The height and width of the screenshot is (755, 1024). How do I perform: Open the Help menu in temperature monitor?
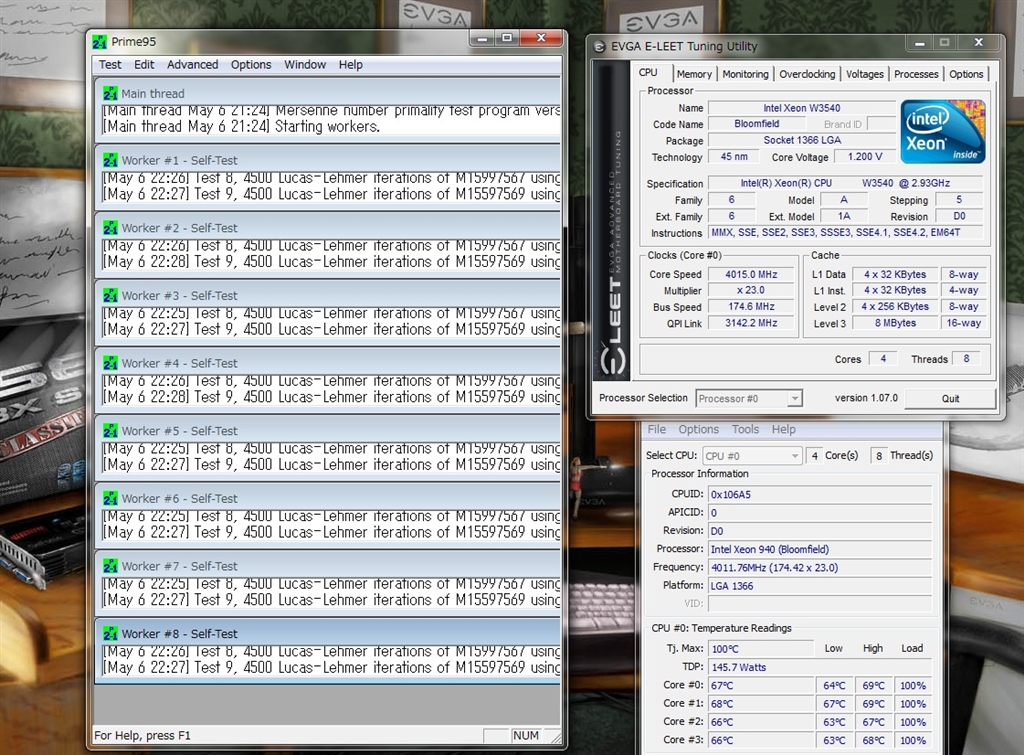point(784,429)
